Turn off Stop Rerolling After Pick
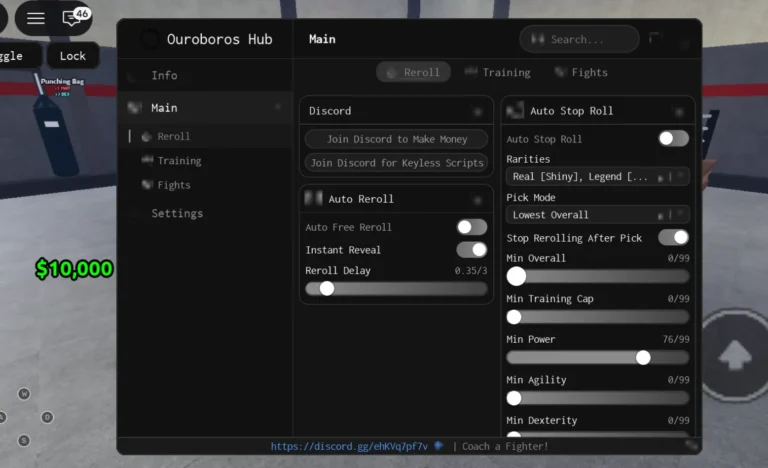The width and height of the screenshot is (768, 468). point(673,237)
